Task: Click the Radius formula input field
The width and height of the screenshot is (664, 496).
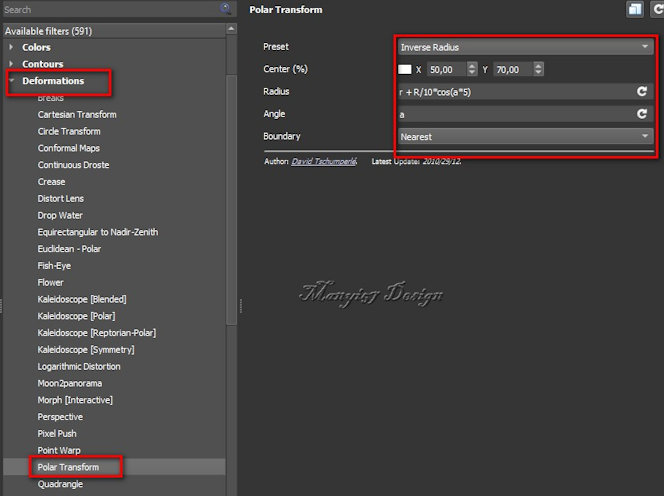Action: (x=512, y=91)
